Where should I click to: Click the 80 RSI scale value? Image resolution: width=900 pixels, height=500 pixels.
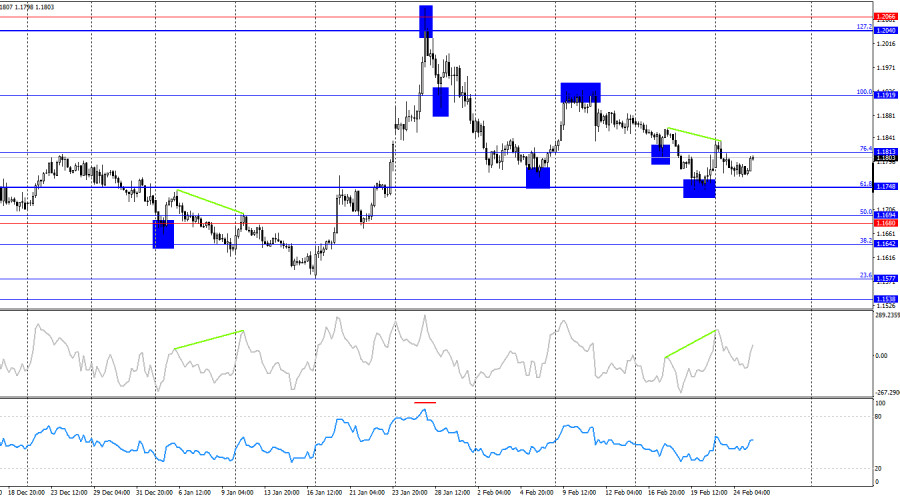tap(878, 417)
